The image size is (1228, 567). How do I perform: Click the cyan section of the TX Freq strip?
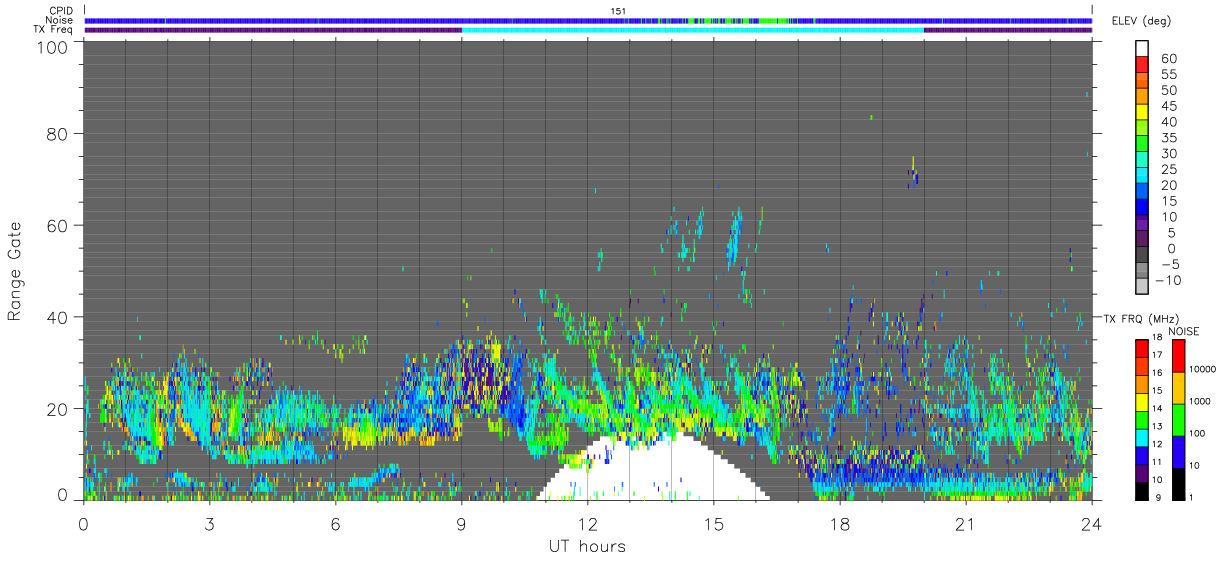(693, 30)
